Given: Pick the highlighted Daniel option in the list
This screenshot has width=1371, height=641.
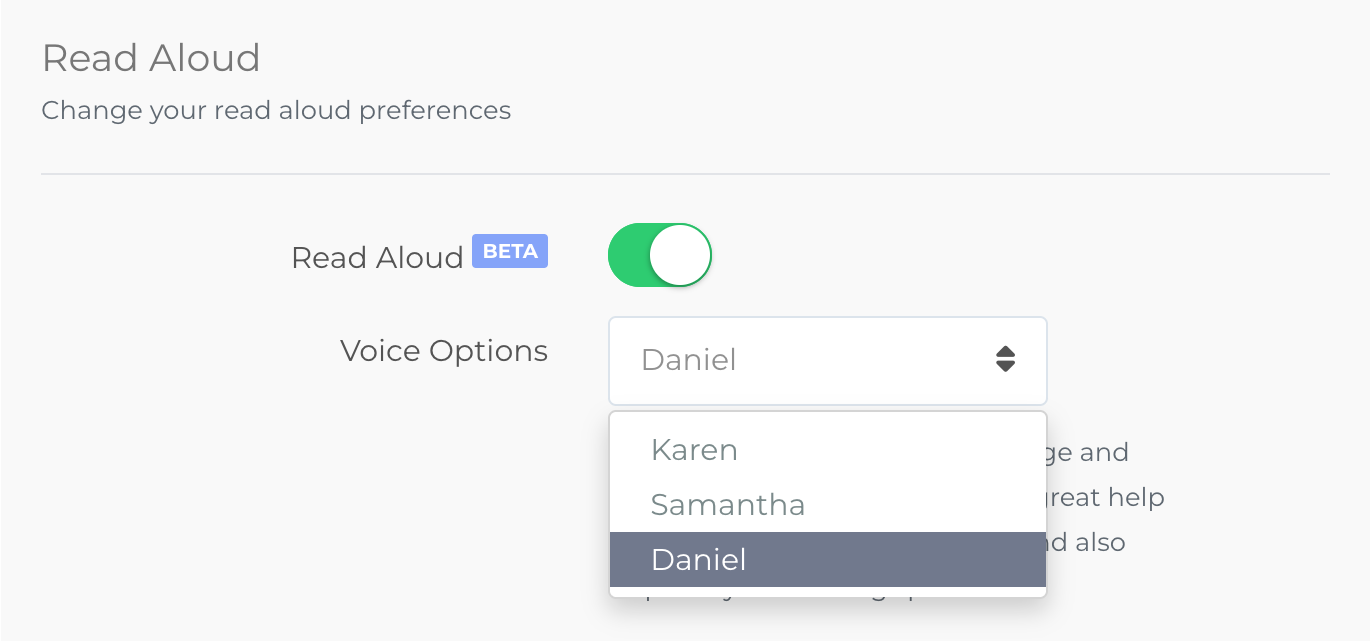Looking at the screenshot, I should [698, 559].
